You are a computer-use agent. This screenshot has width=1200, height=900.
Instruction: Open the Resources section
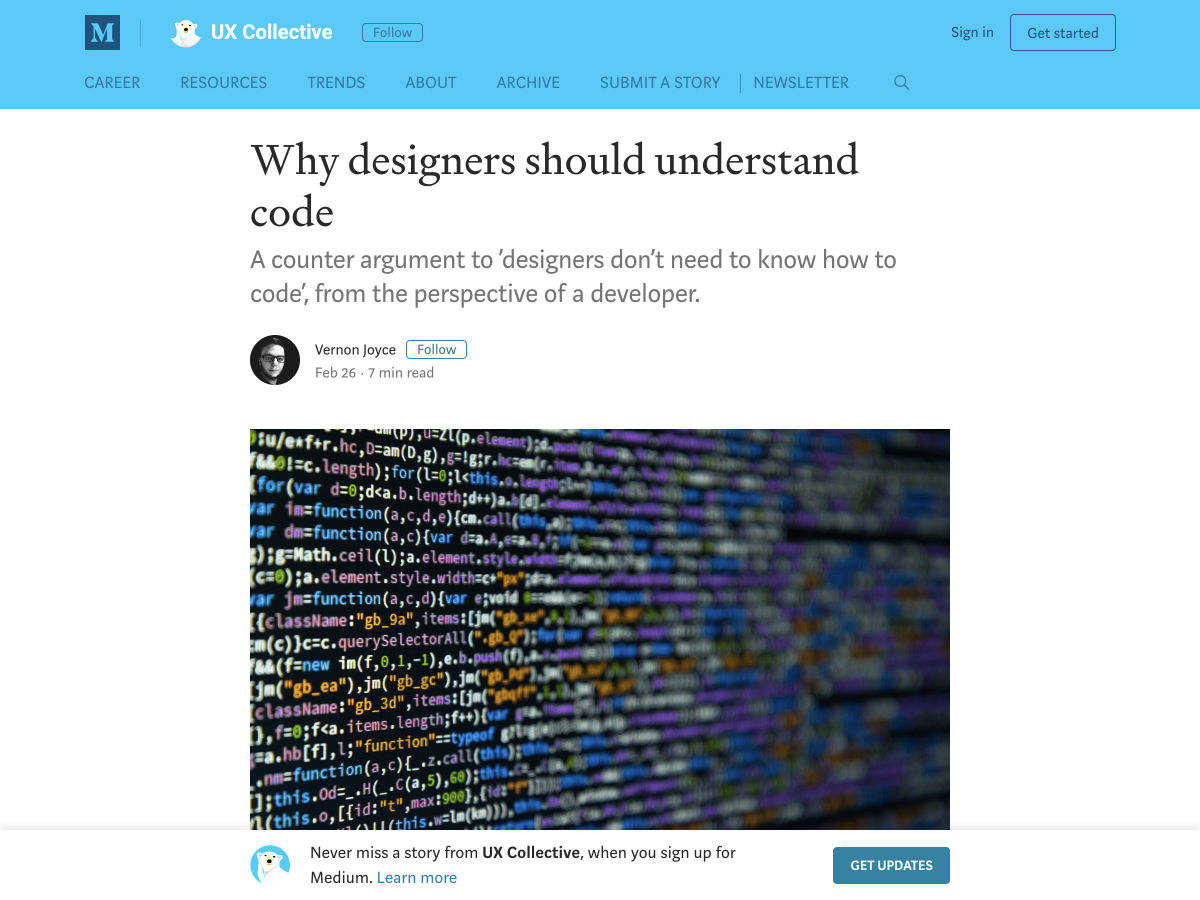[223, 83]
